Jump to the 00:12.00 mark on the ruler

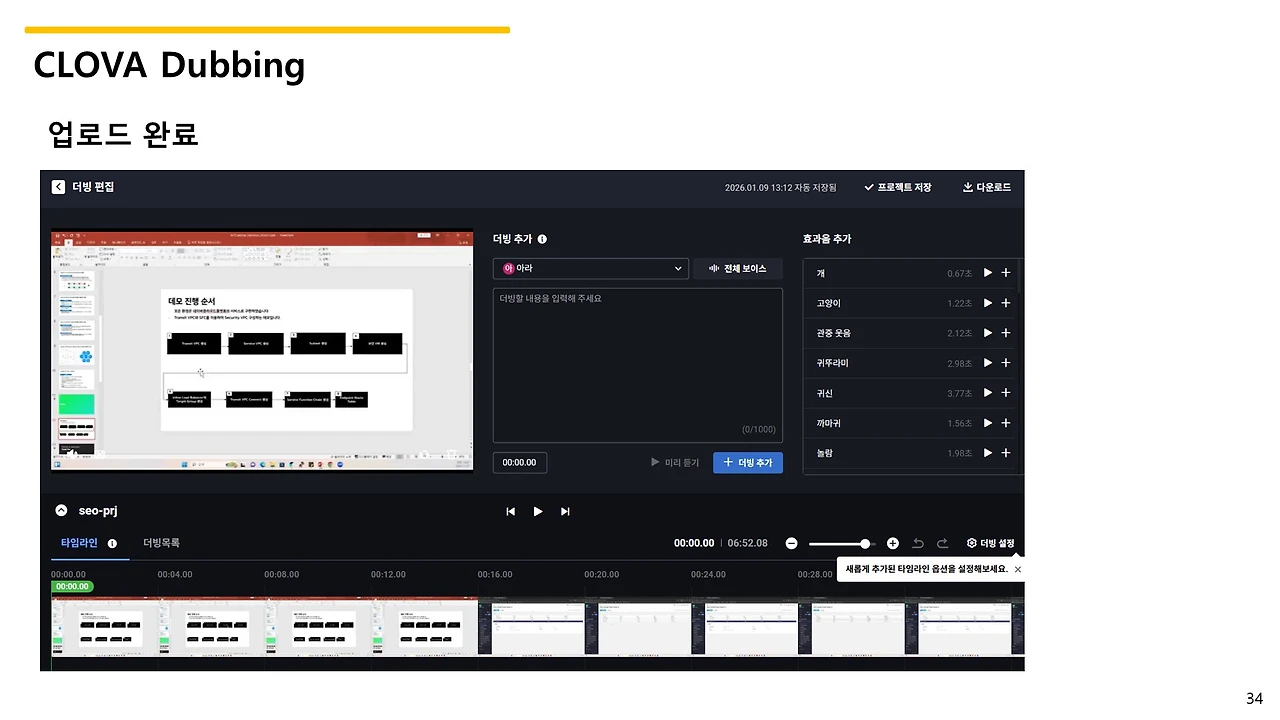(388, 575)
